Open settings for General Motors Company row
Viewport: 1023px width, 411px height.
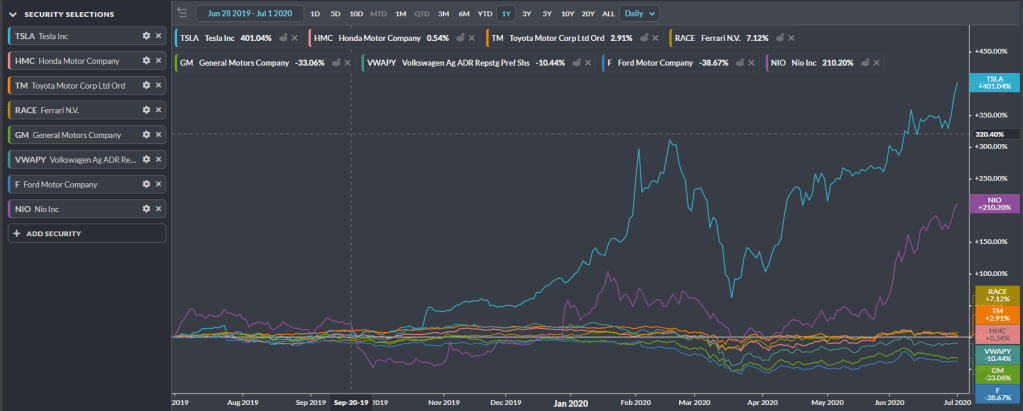point(146,134)
